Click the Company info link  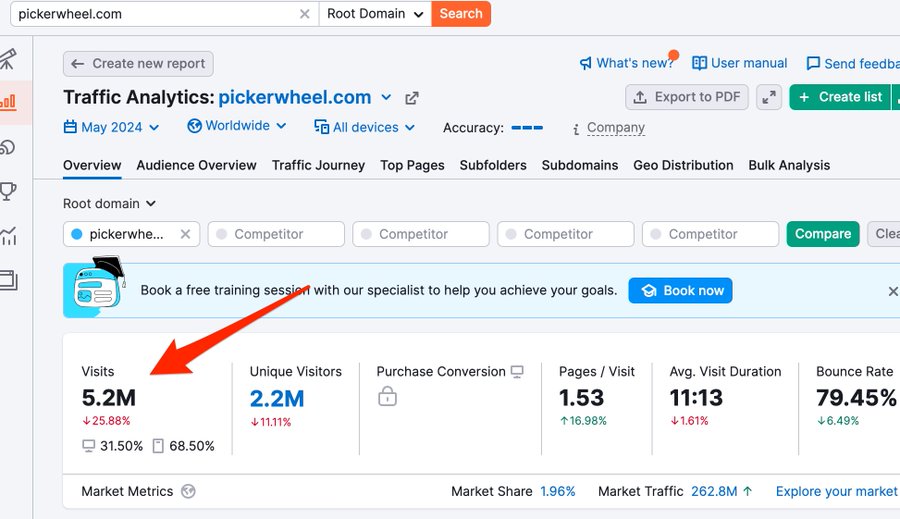615,127
